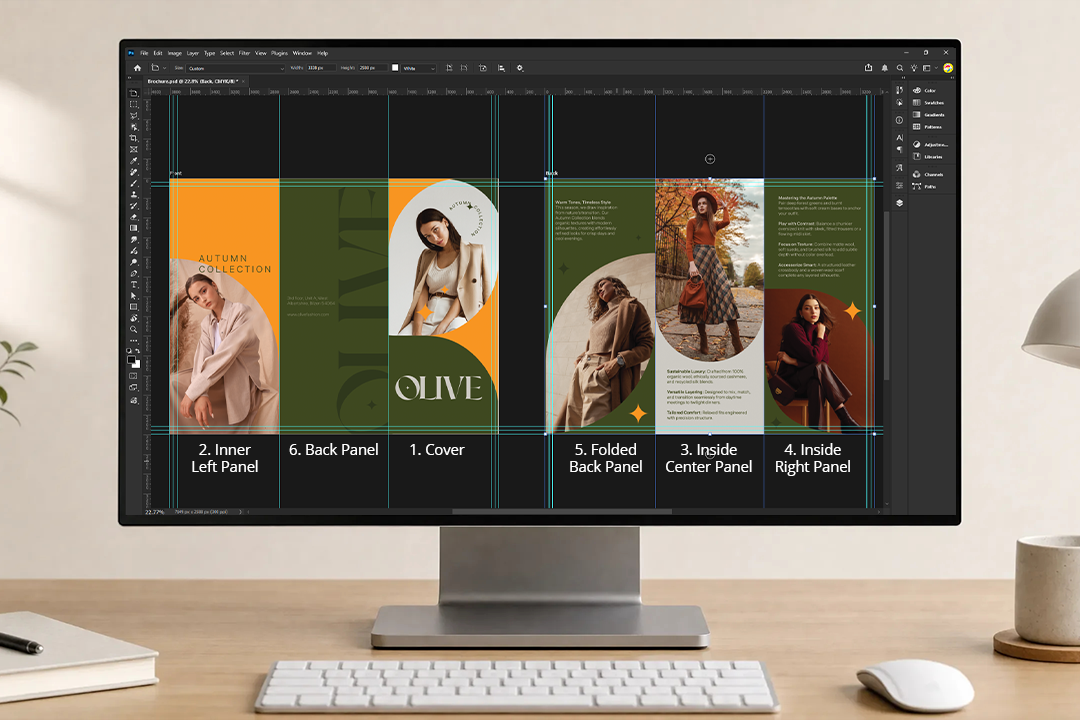The width and height of the screenshot is (1080, 720).
Task: Open the search magnifier at top right
Action: [x=900, y=68]
